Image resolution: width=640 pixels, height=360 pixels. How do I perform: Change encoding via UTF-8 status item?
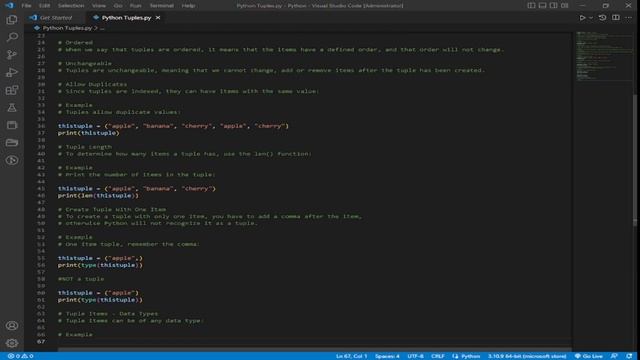[x=416, y=356]
